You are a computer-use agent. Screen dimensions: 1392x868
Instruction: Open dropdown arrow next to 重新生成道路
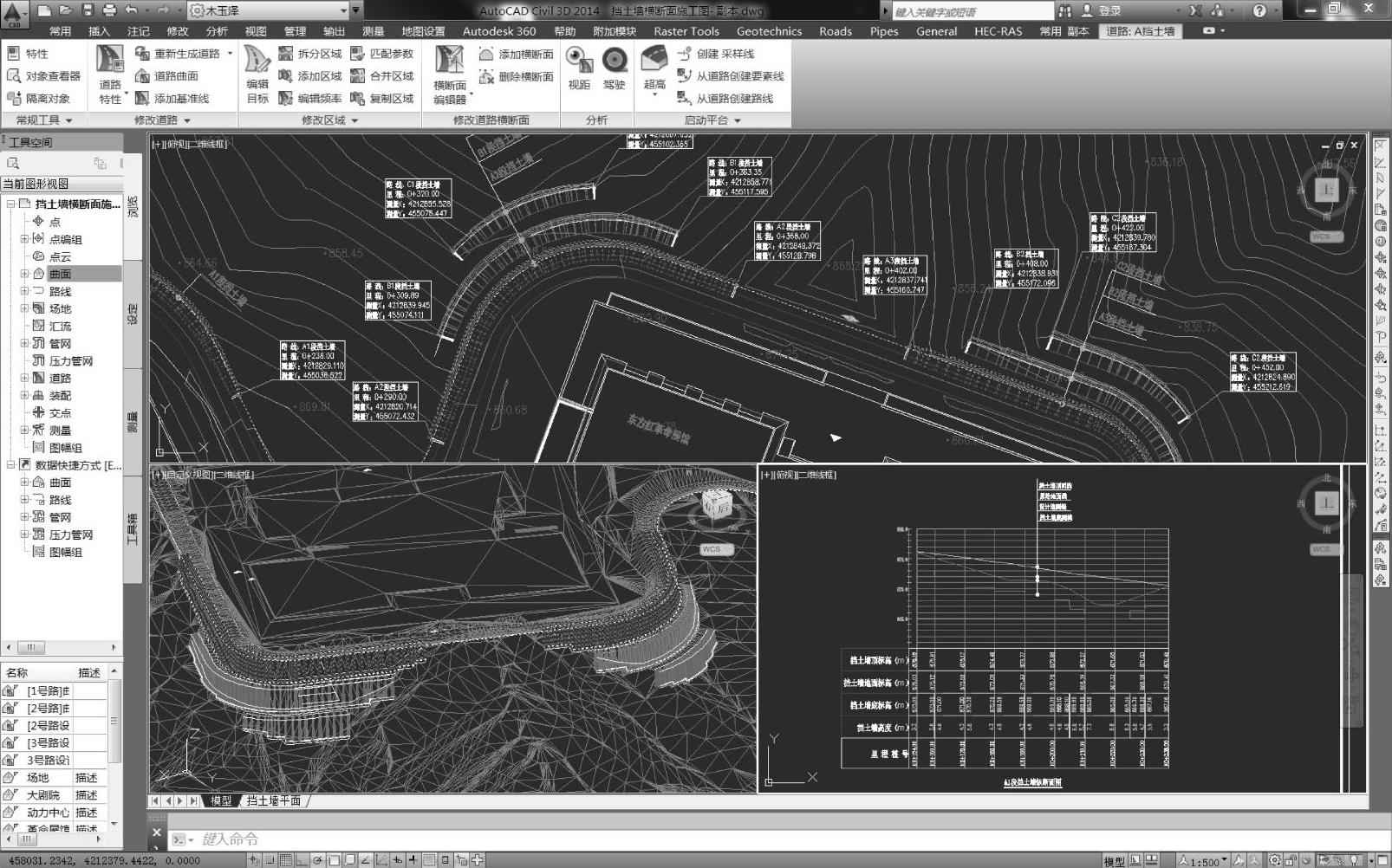point(231,54)
